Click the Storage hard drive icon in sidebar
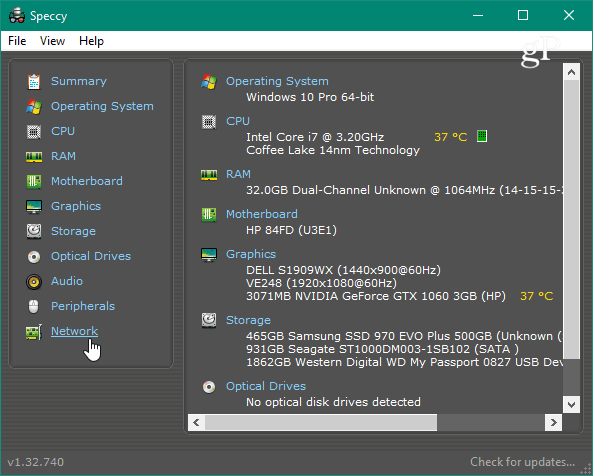The image size is (593, 476). pos(34,231)
